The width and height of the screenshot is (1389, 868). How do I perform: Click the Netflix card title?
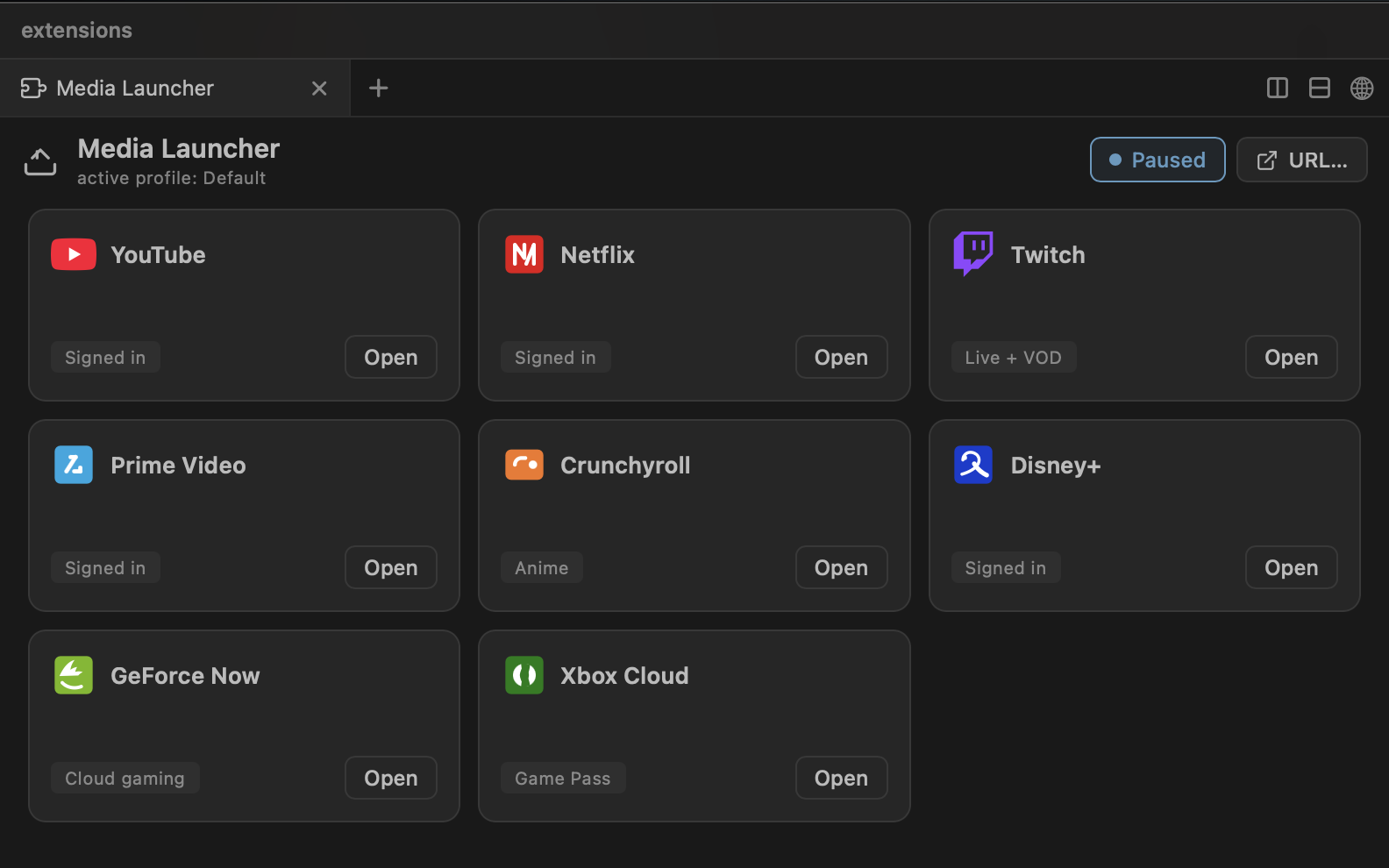click(597, 254)
